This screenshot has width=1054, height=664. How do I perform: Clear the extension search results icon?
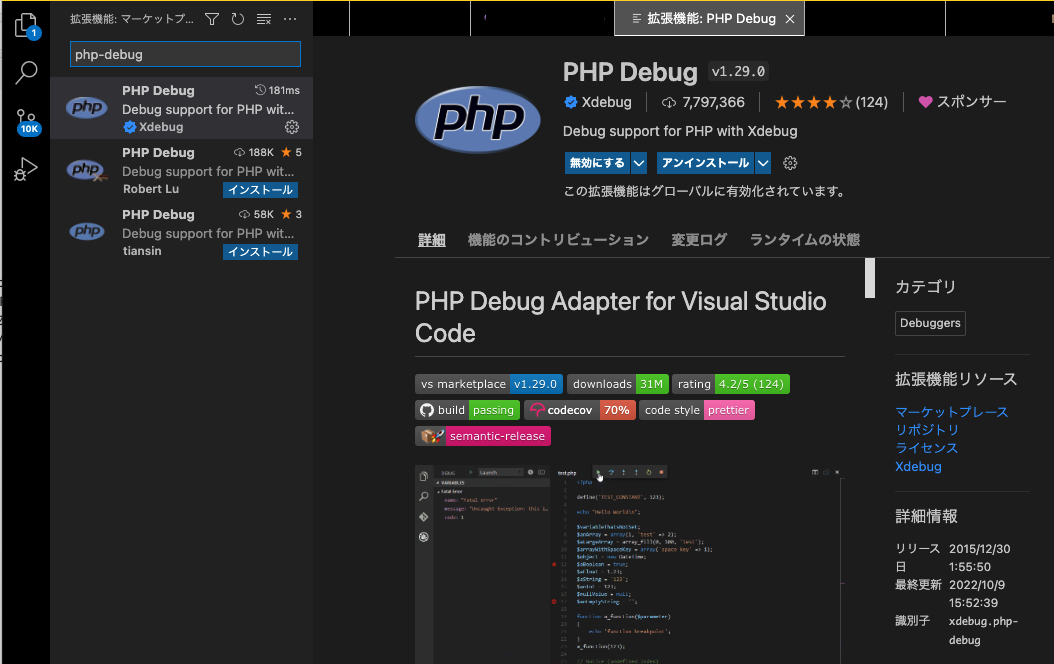click(263, 18)
